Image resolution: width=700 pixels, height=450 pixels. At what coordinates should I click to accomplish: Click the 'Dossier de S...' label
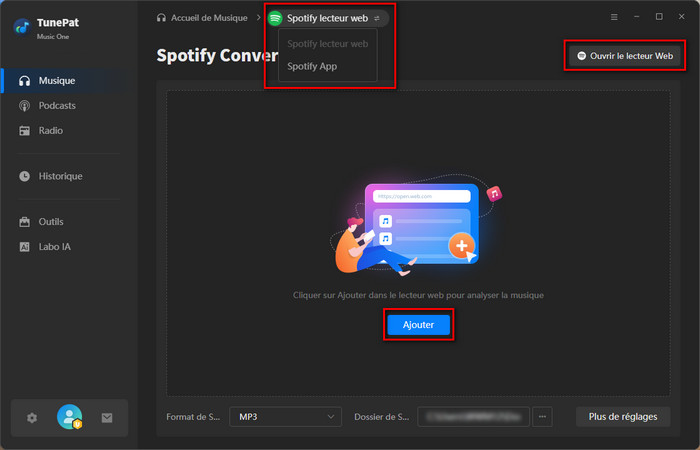[382, 417]
